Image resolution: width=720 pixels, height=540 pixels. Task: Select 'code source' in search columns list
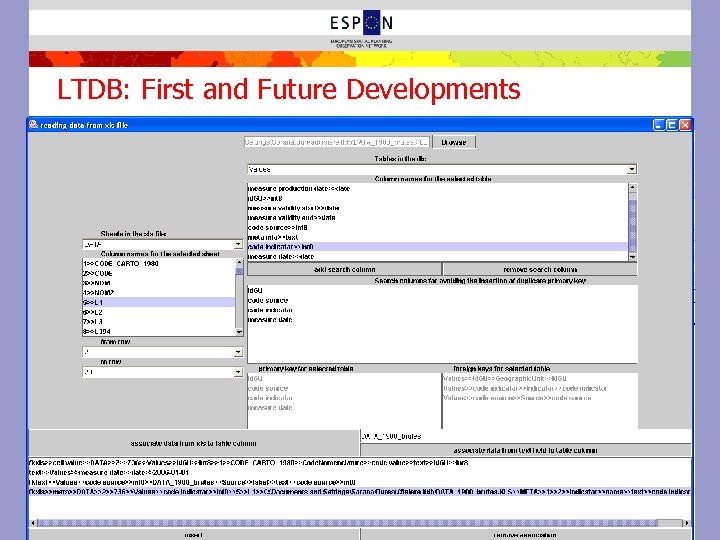[x=442, y=300]
